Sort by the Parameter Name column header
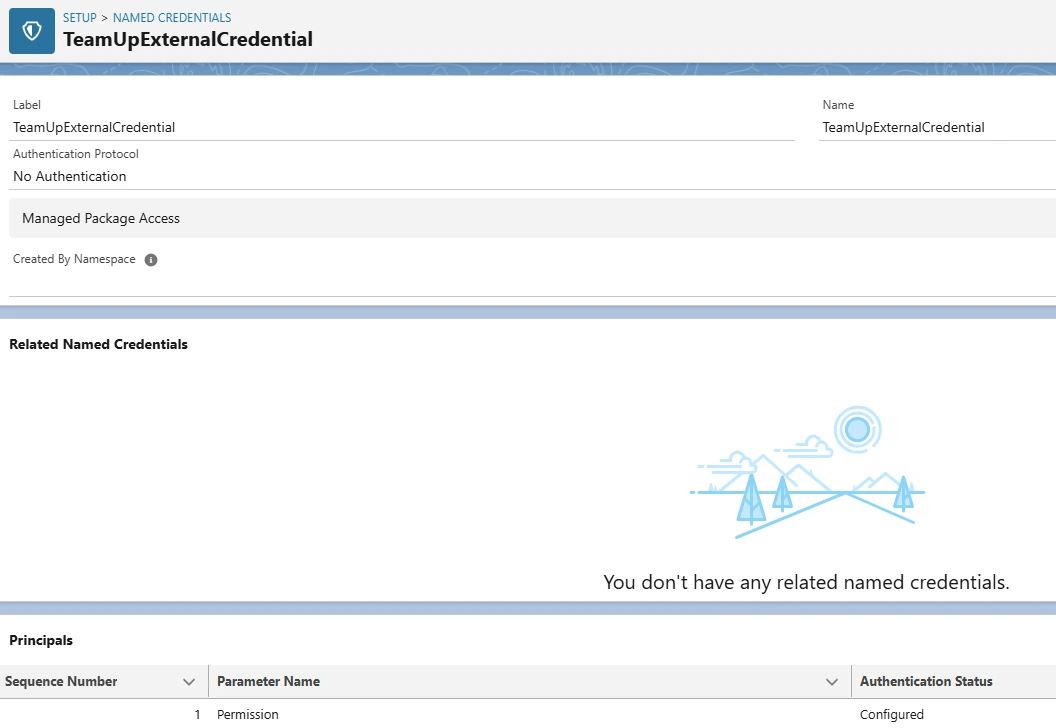 pyautogui.click(x=269, y=682)
